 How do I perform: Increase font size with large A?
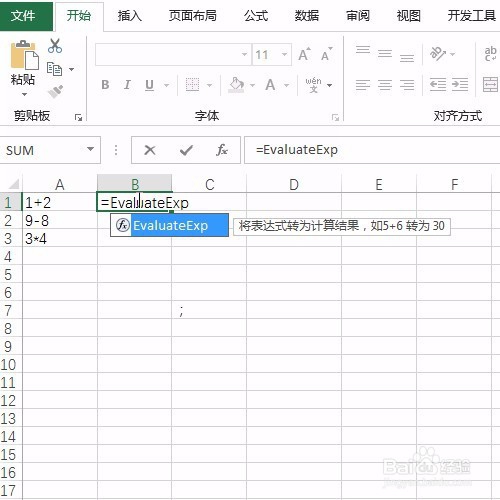(305, 54)
